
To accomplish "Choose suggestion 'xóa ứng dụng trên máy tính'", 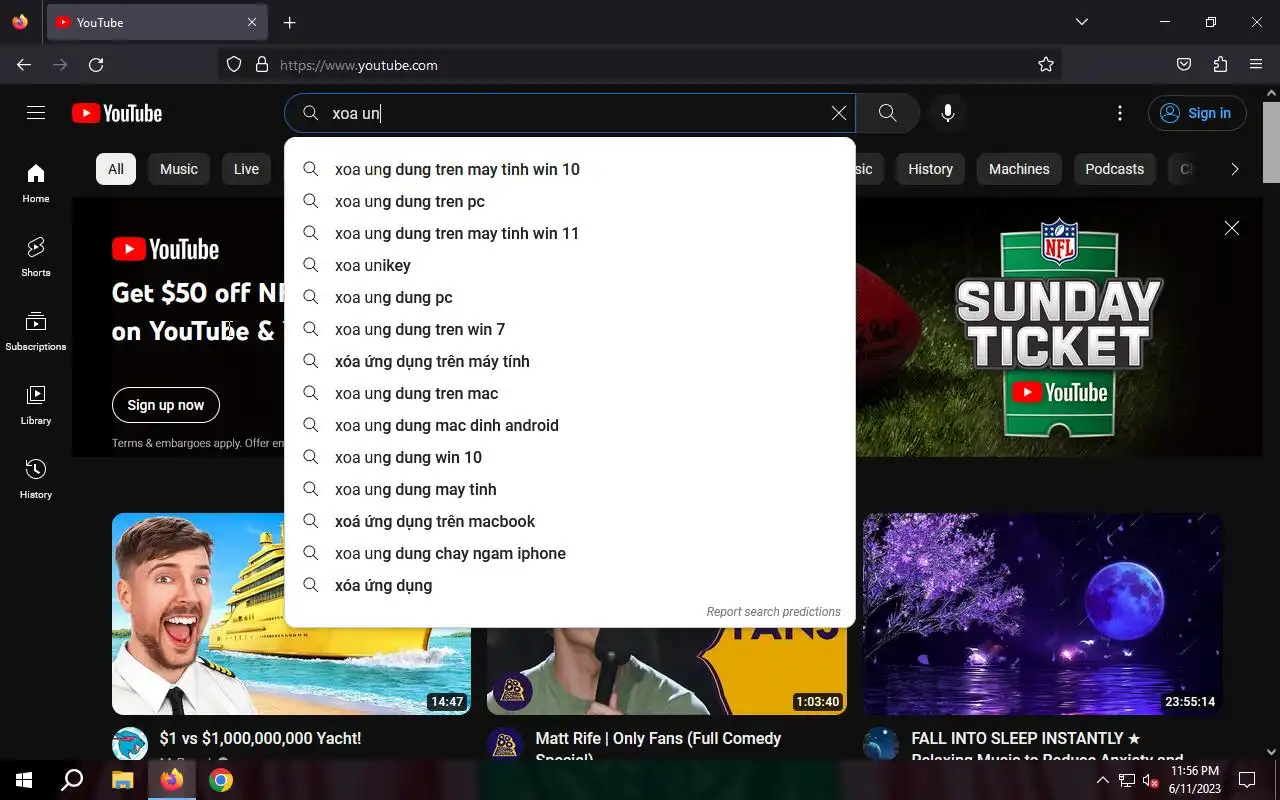I will pos(570,361).
